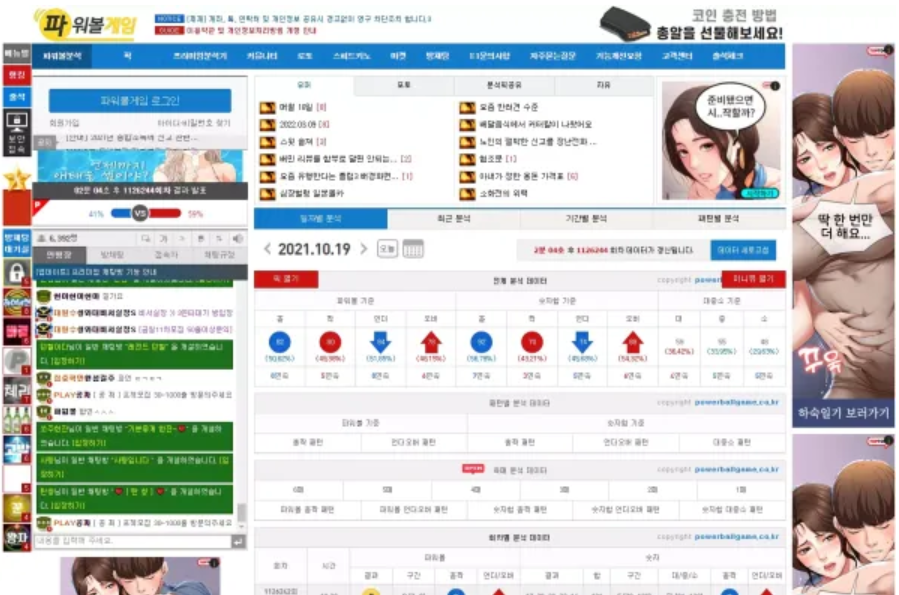Open the 패턴별 분석 tab

tap(718, 218)
